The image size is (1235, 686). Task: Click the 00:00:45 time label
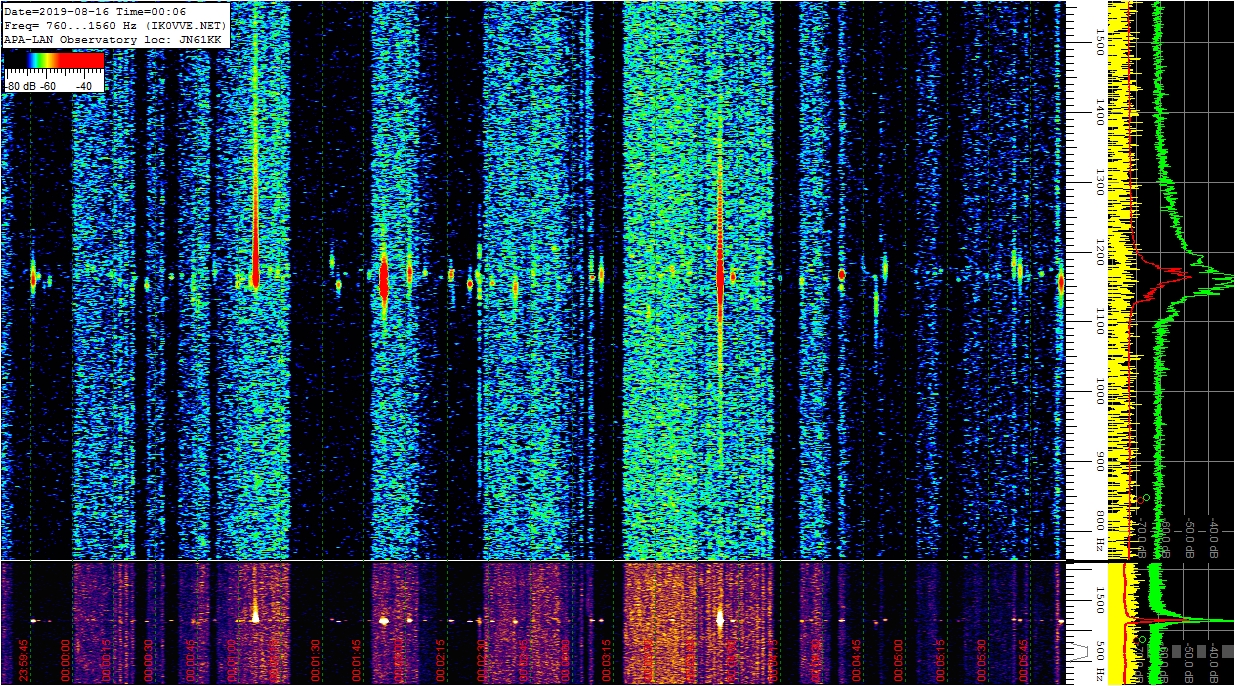tap(192, 660)
